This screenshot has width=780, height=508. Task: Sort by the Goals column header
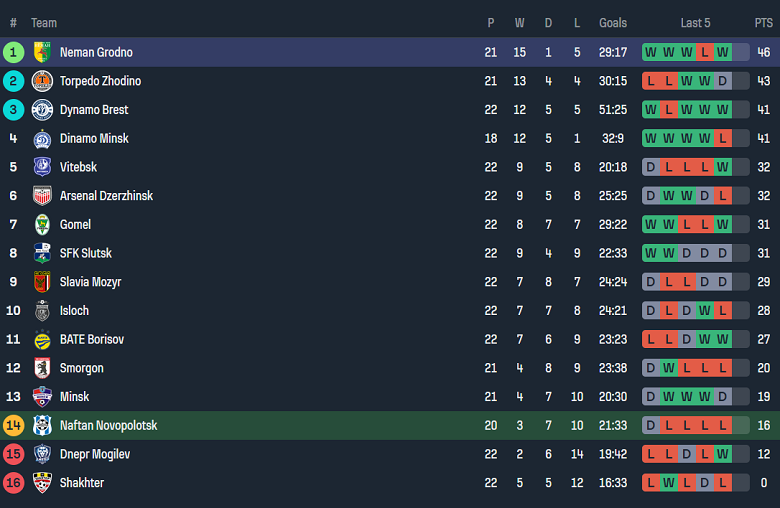tap(613, 23)
